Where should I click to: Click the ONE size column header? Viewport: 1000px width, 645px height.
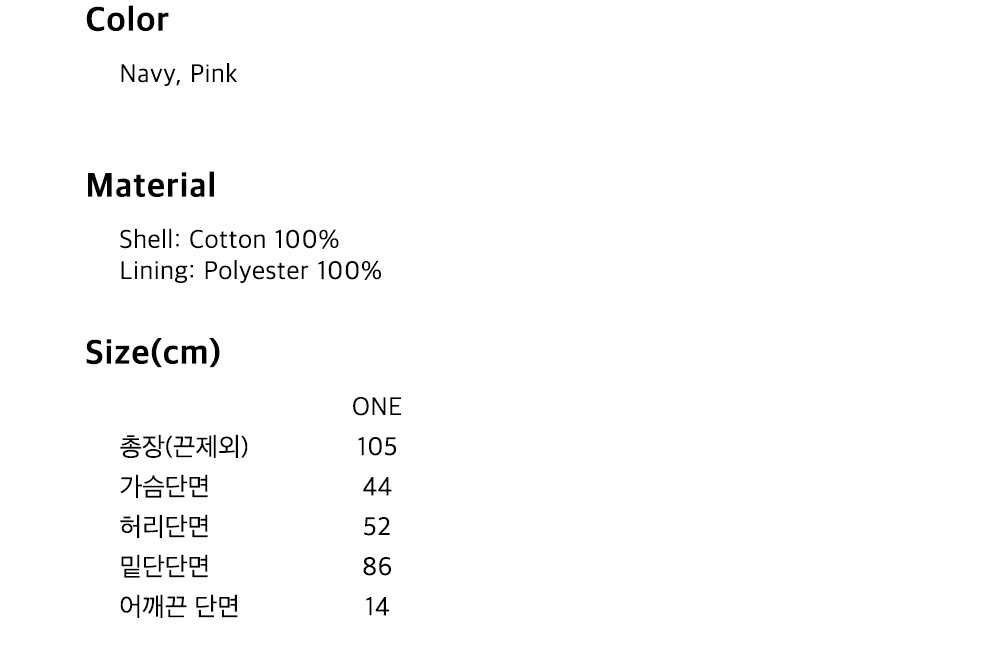[x=376, y=407]
